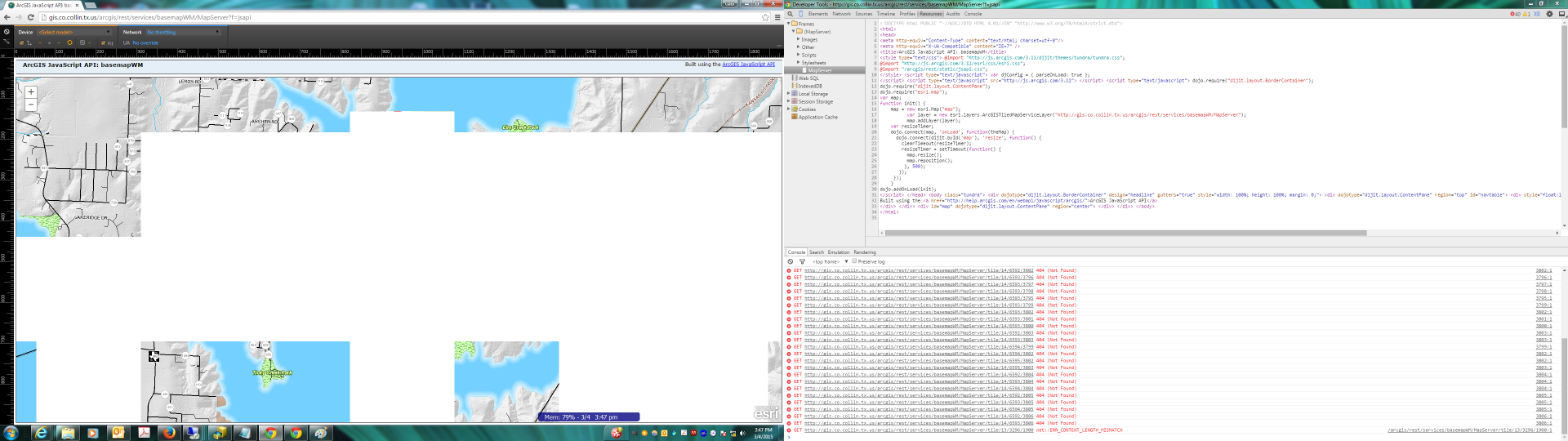Open the Chrome hamburger menu
The width and height of the screenshot is (1568, 441).
777,17
